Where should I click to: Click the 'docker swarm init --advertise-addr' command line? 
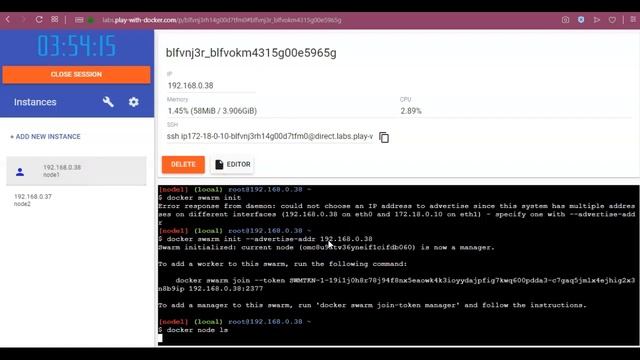265,239
